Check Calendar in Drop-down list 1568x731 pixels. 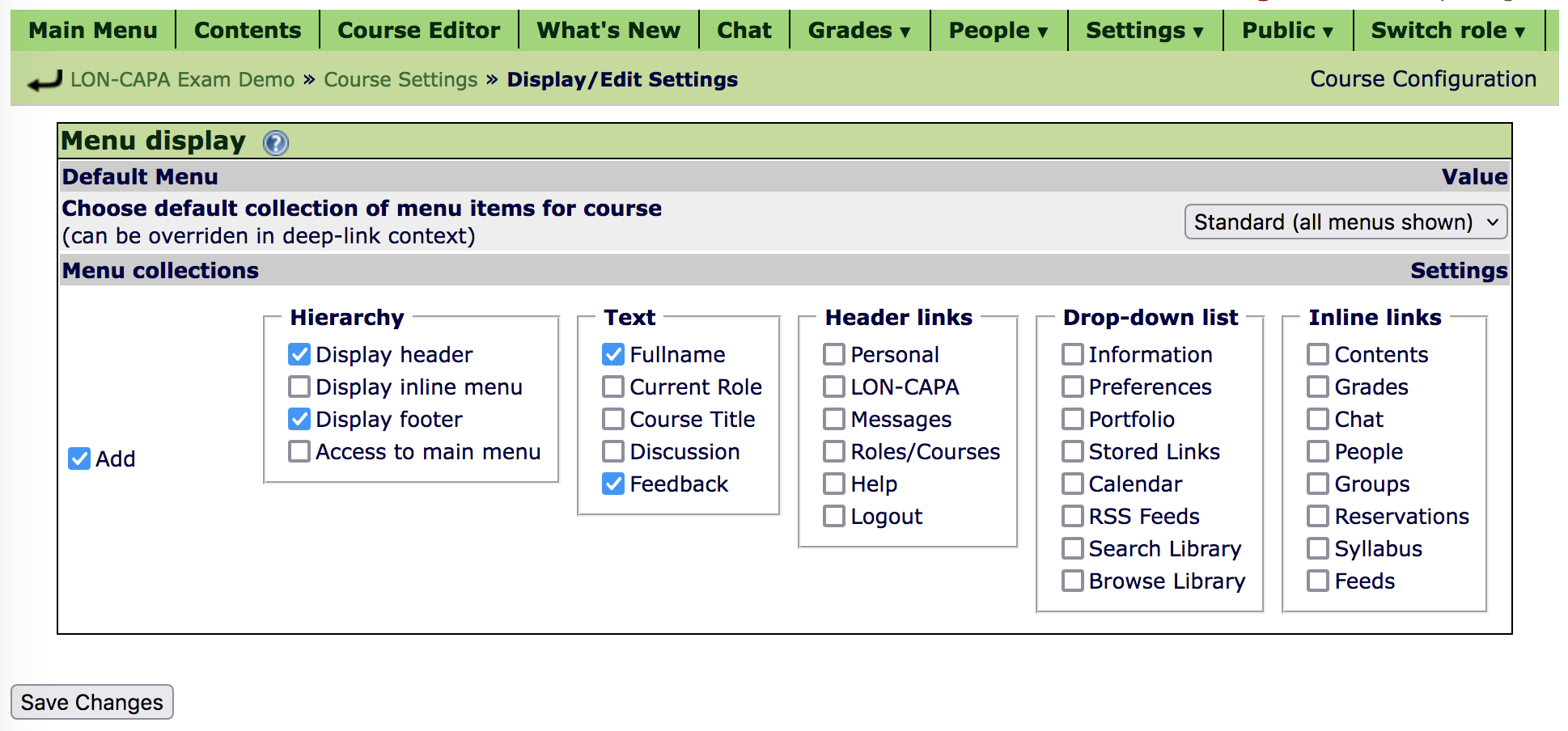1073,484
